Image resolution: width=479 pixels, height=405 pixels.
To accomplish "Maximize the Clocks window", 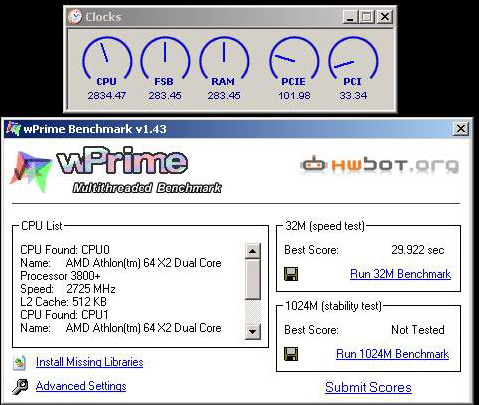I will (367, 17).
